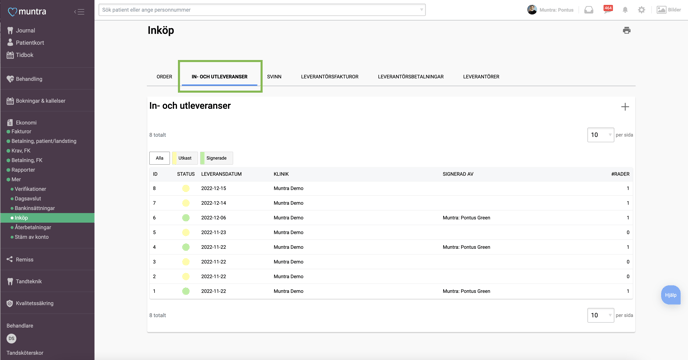Expand Mer in sidebar
This screenshot has width=688, height=360.
(x=16, y=180)
